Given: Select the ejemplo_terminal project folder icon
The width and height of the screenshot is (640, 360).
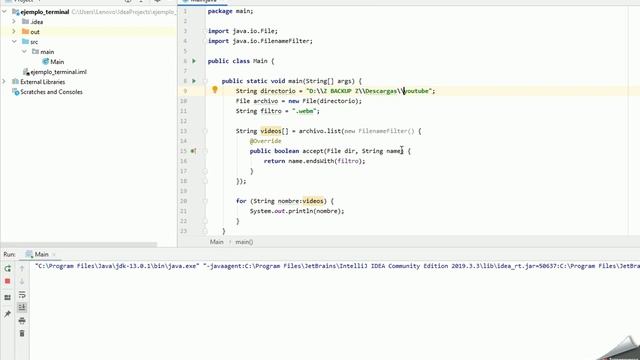Looking at the screenshot, I should pyautogui.click(x=16, y=12).
